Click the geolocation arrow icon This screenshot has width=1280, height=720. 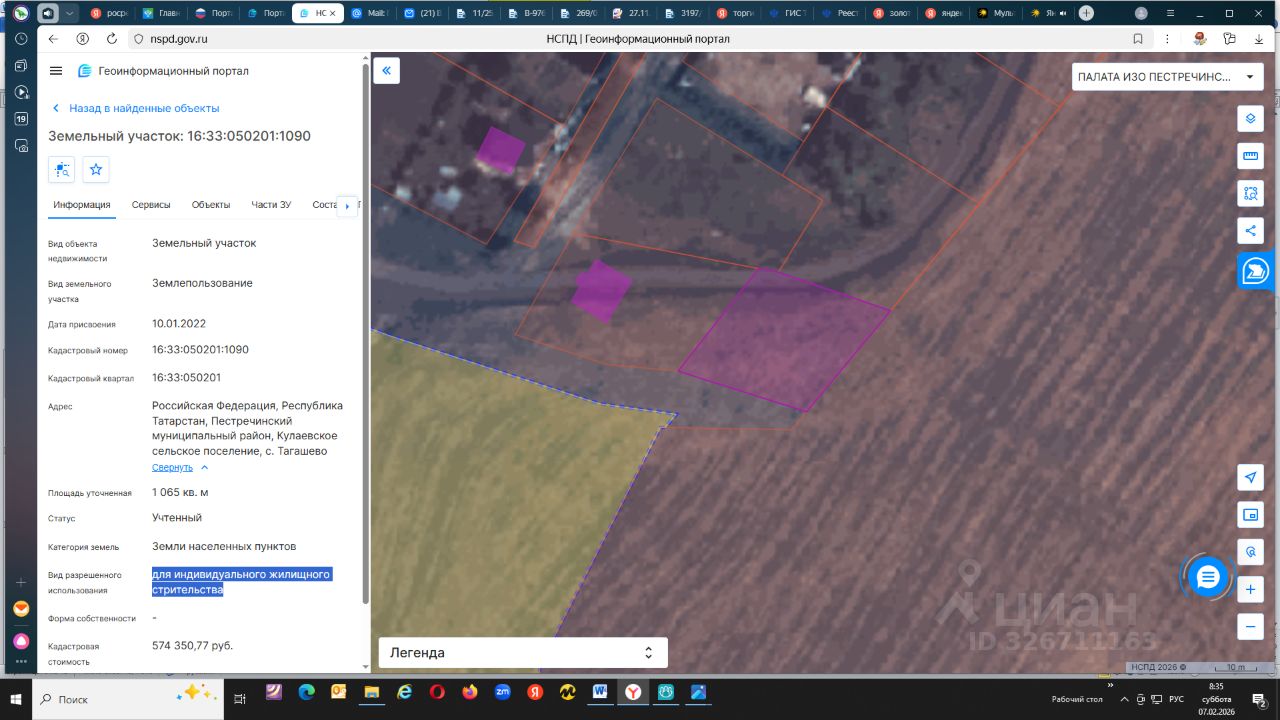(x=1249, y=477)
